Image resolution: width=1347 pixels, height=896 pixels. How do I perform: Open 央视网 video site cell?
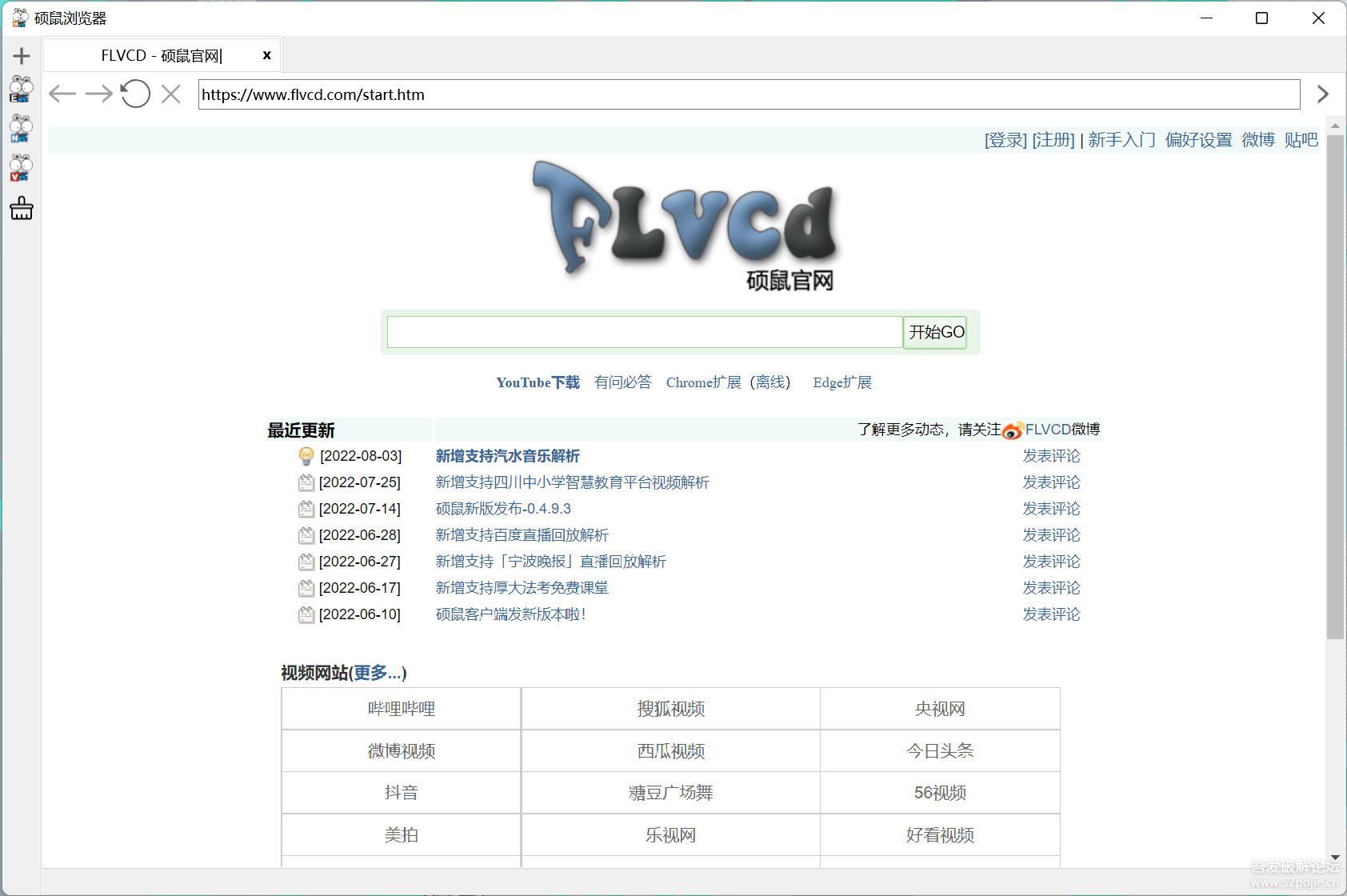click(940, 709)
